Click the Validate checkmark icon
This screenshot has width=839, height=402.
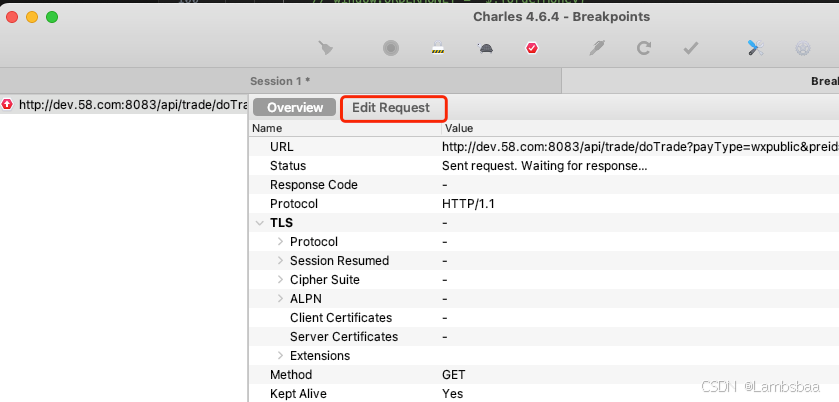pyautogui.click(x=691, y=49)
